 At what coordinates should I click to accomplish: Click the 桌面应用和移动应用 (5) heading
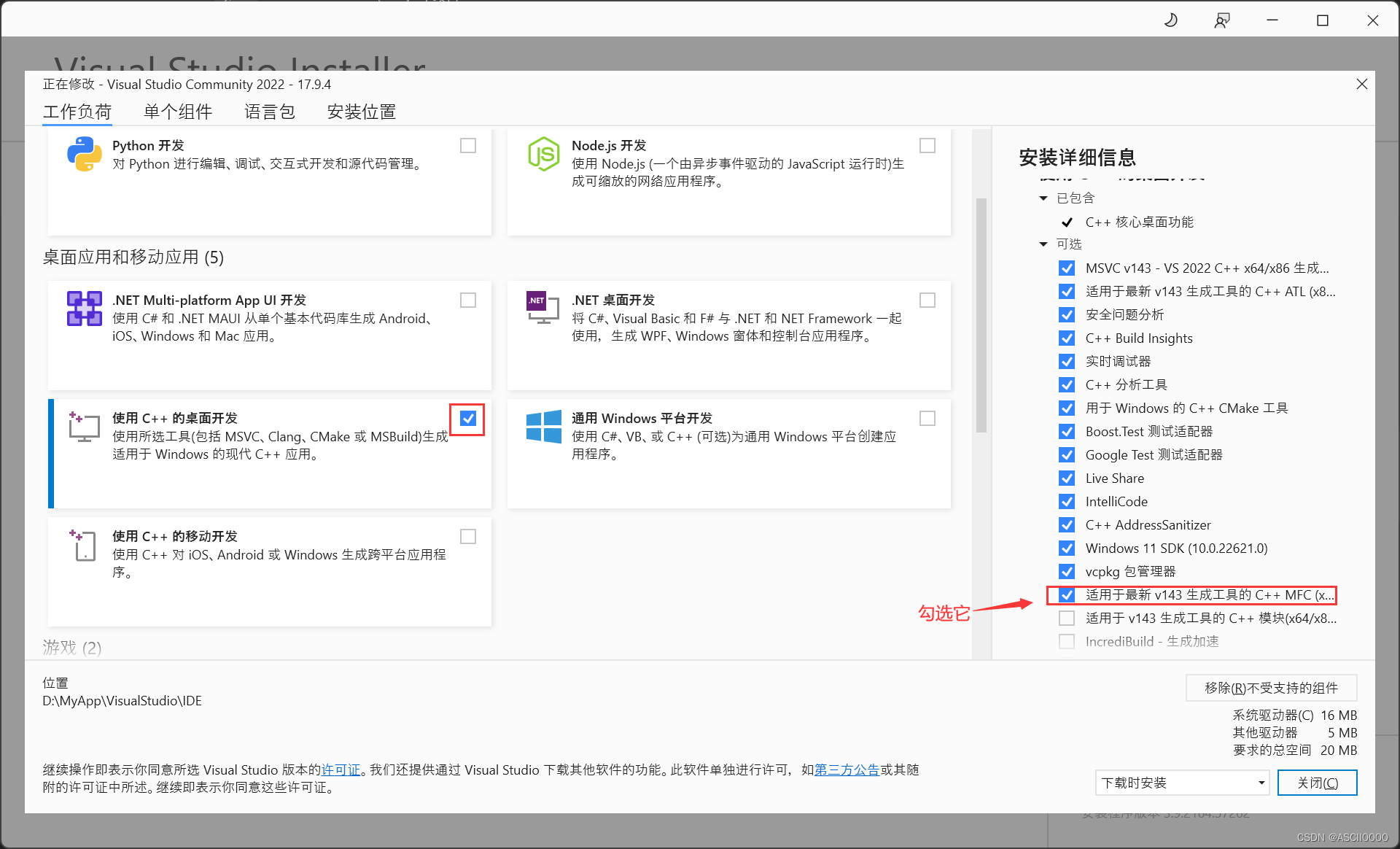(133, 257)
